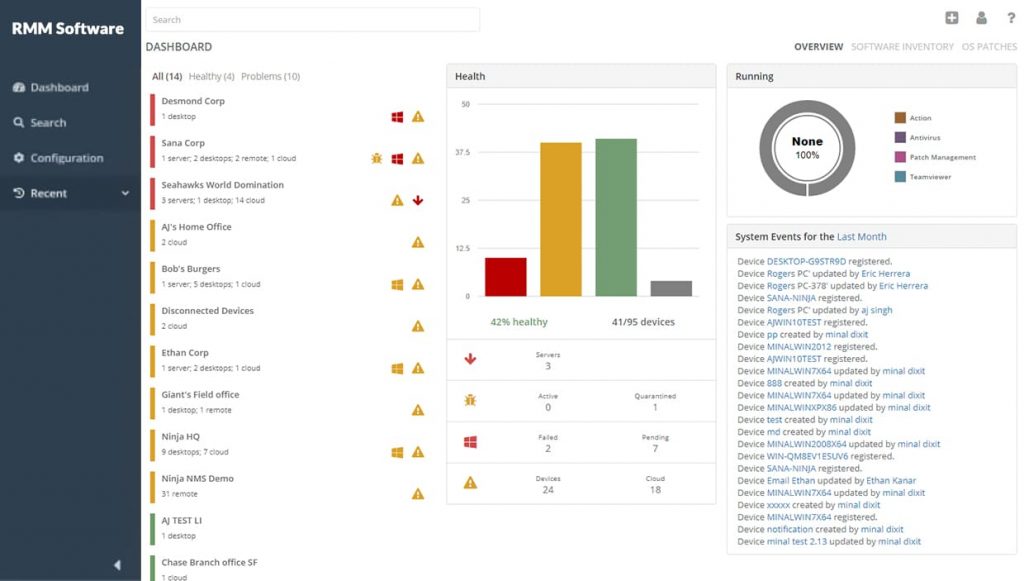
Task: Open the Last Month period selector
Action: [861, 237]
